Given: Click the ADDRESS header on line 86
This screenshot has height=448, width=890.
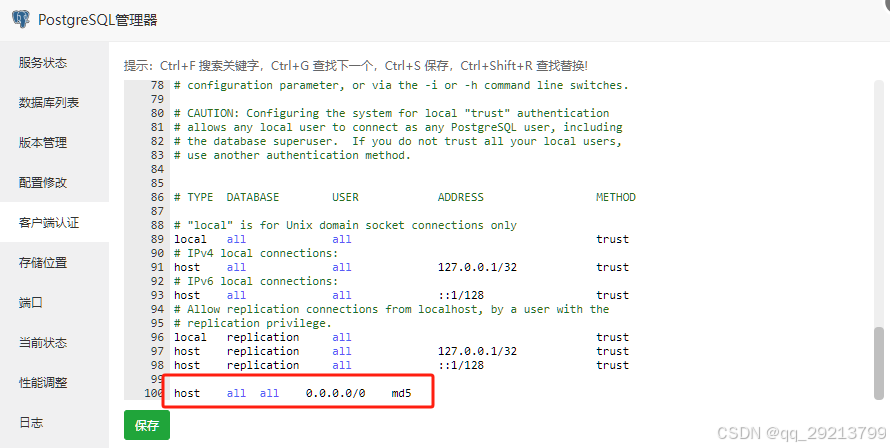Looking at the screenshot, I should tap(461, 197).
